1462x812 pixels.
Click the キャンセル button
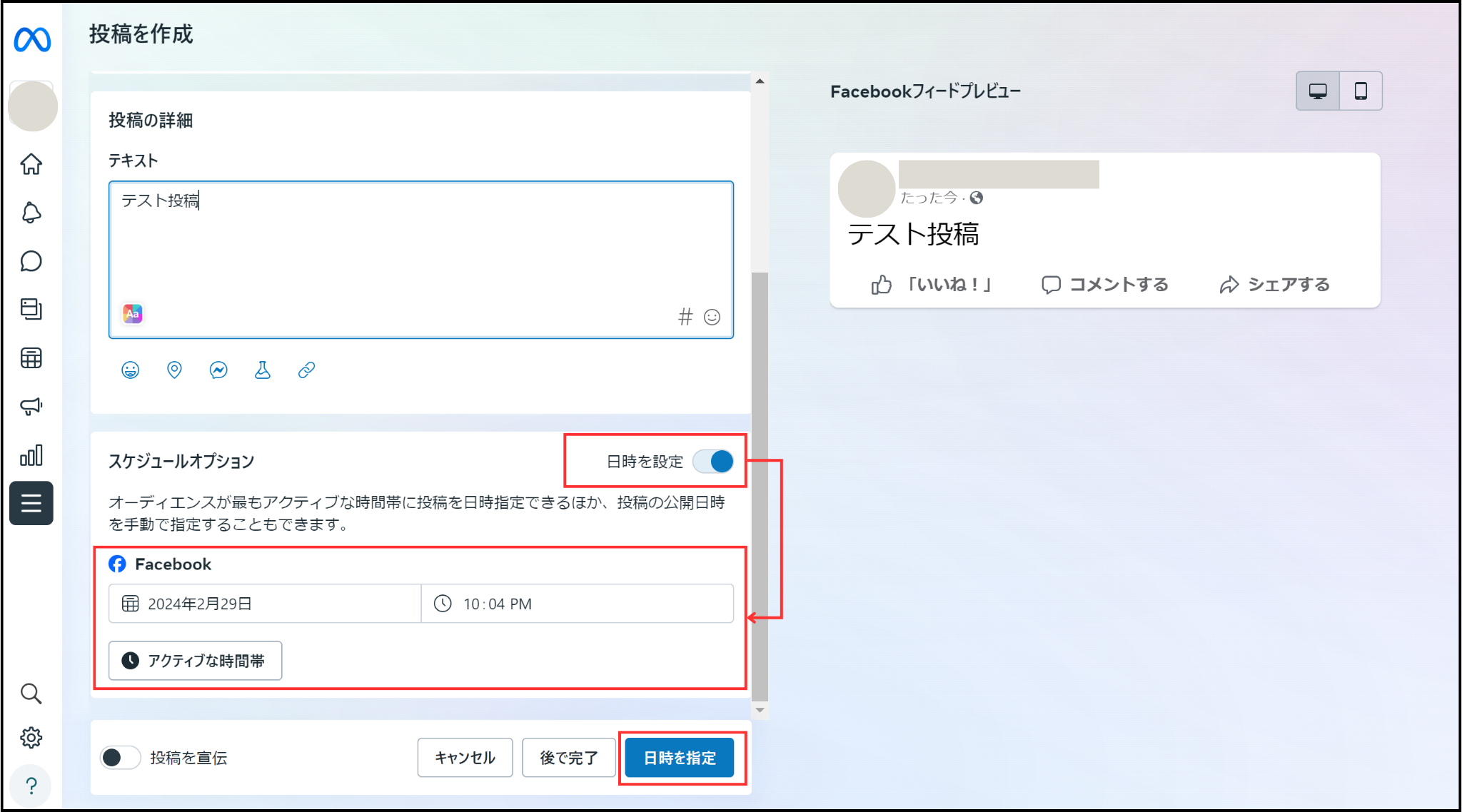[465, 758]
